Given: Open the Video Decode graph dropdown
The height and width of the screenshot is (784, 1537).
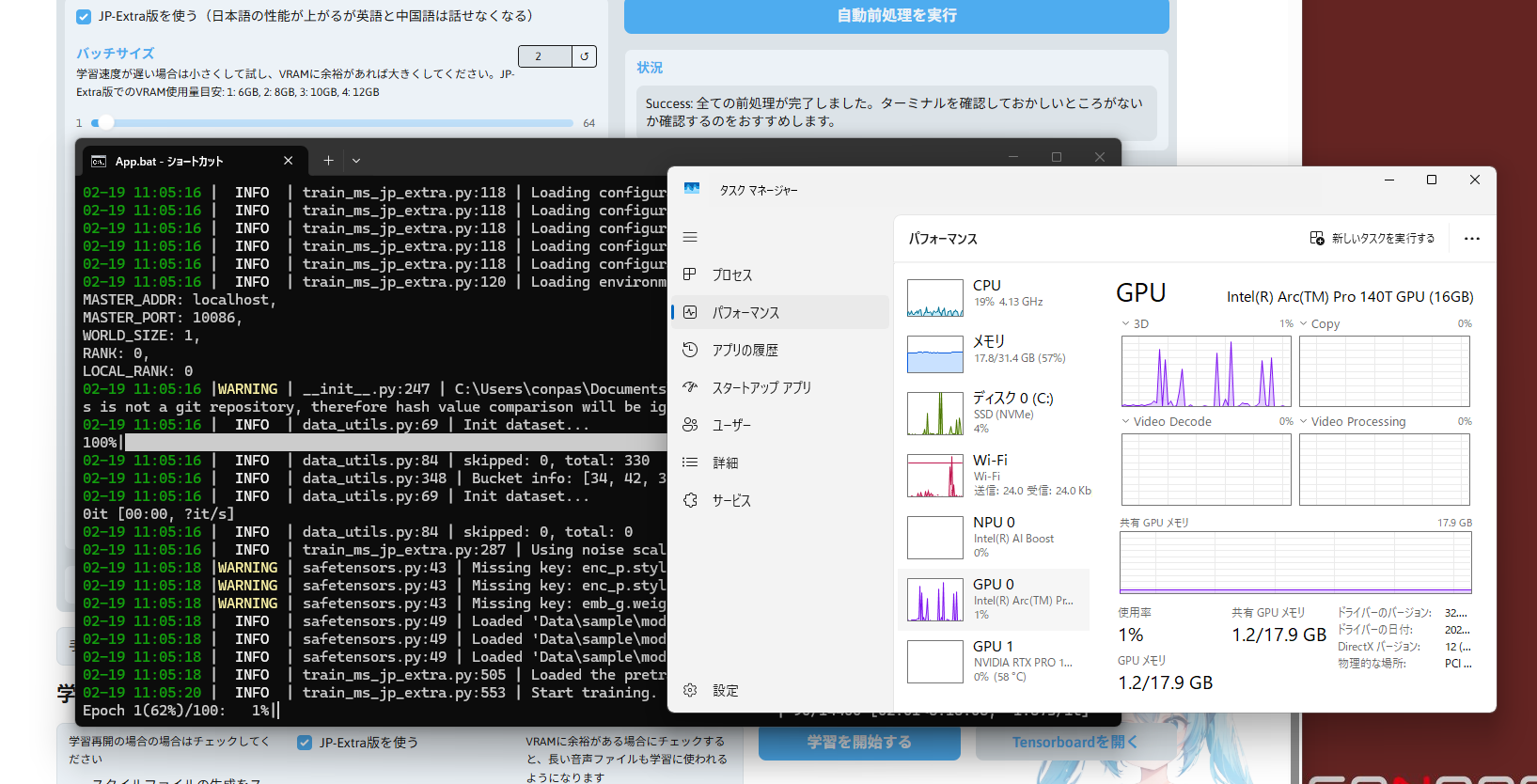Looking at the screenshot, I should (1126, 421).
